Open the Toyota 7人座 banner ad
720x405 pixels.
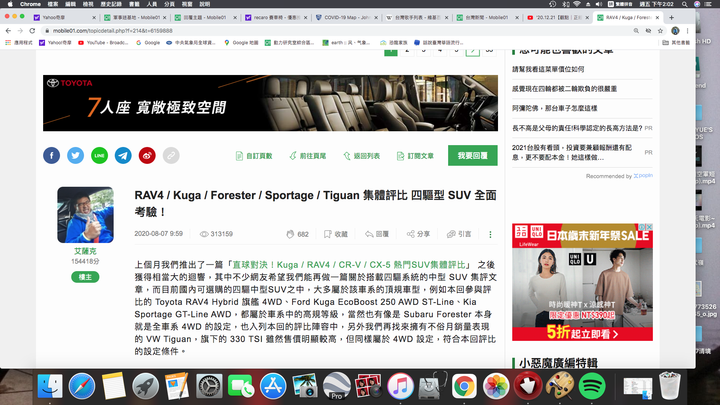[x=270, y=103]
